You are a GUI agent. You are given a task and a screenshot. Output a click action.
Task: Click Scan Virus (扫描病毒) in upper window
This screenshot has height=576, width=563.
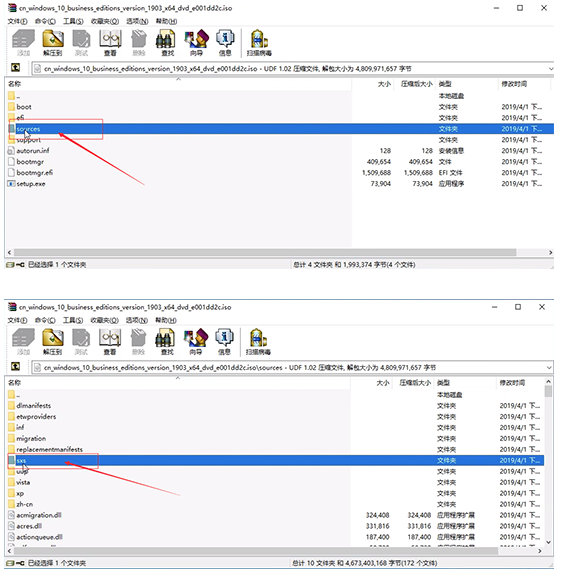tap(259, 43)
